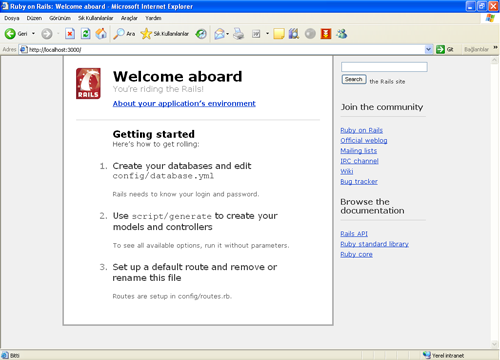500x360 pixels.
Task: Click the Yerel intranet zone icon
Action: (426, 355)
